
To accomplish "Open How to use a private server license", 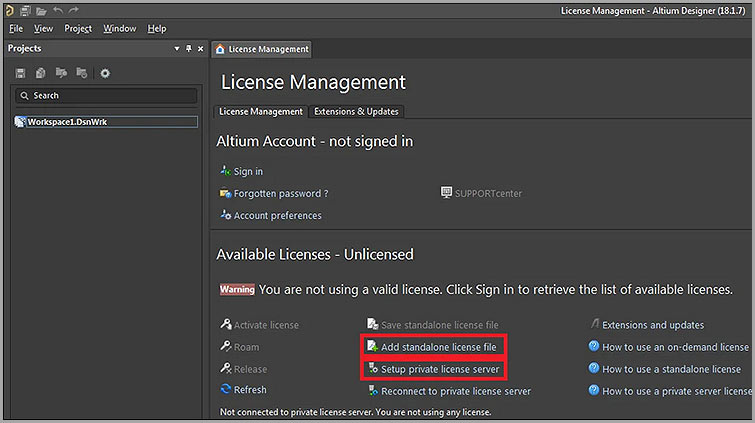I will coord(677,391).
